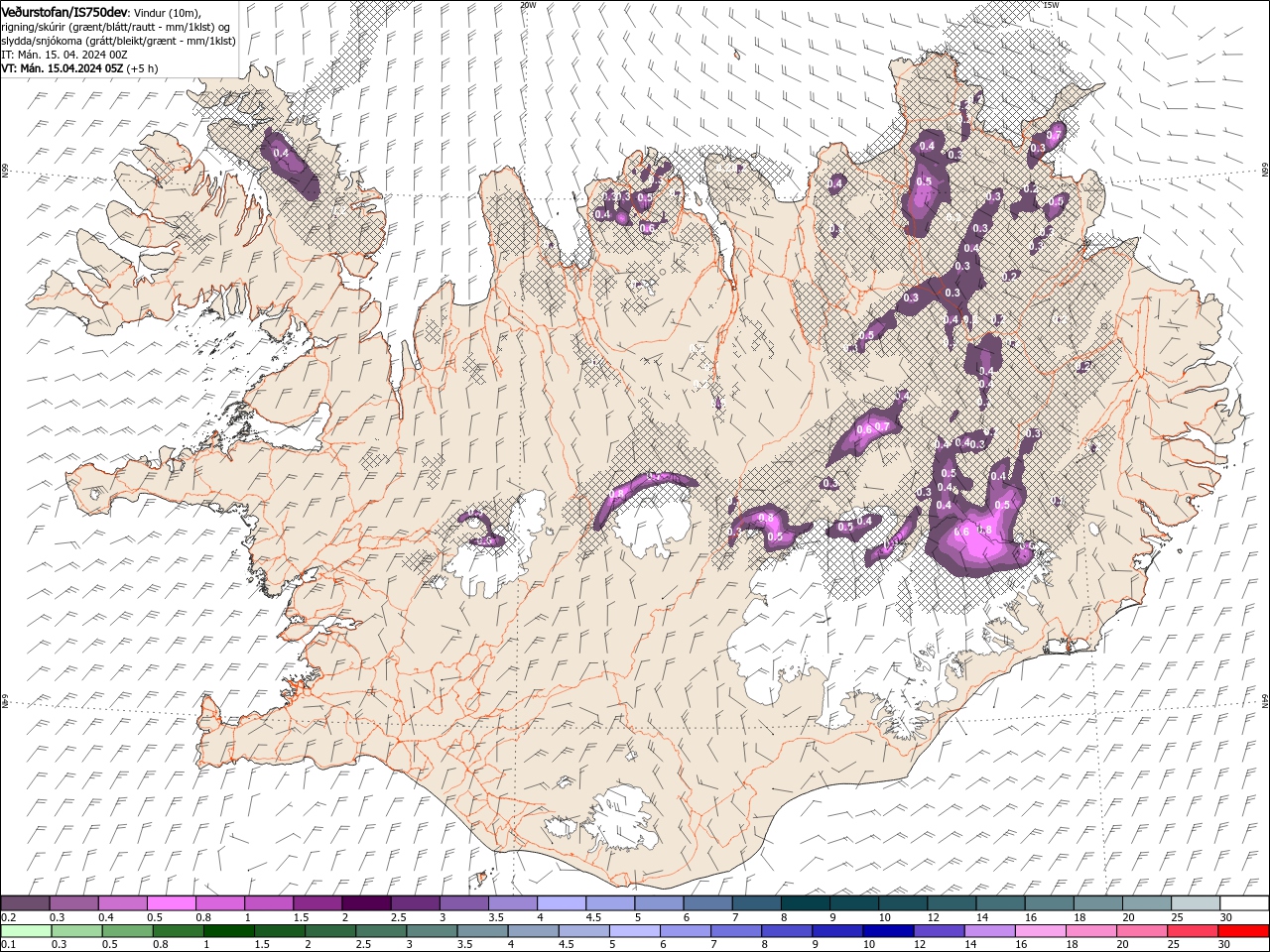The width and height of the screenshot is (1270, 952).
Task: Click the '0.4' snow label in the Westfjords
Action: click(x=280, y=153)
